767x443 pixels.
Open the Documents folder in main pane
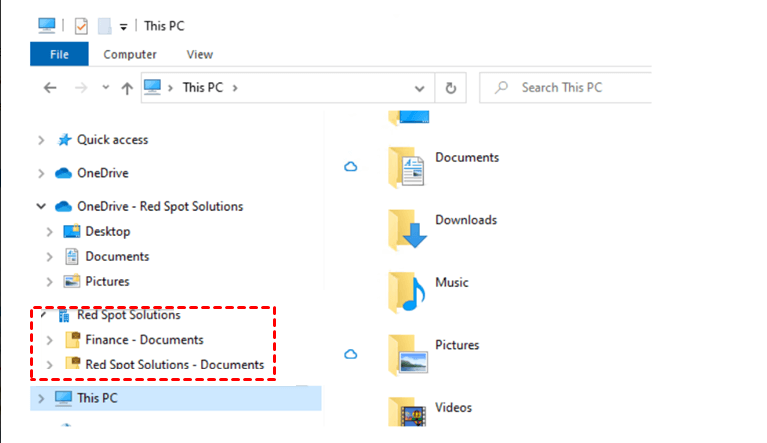pos(406,167)
